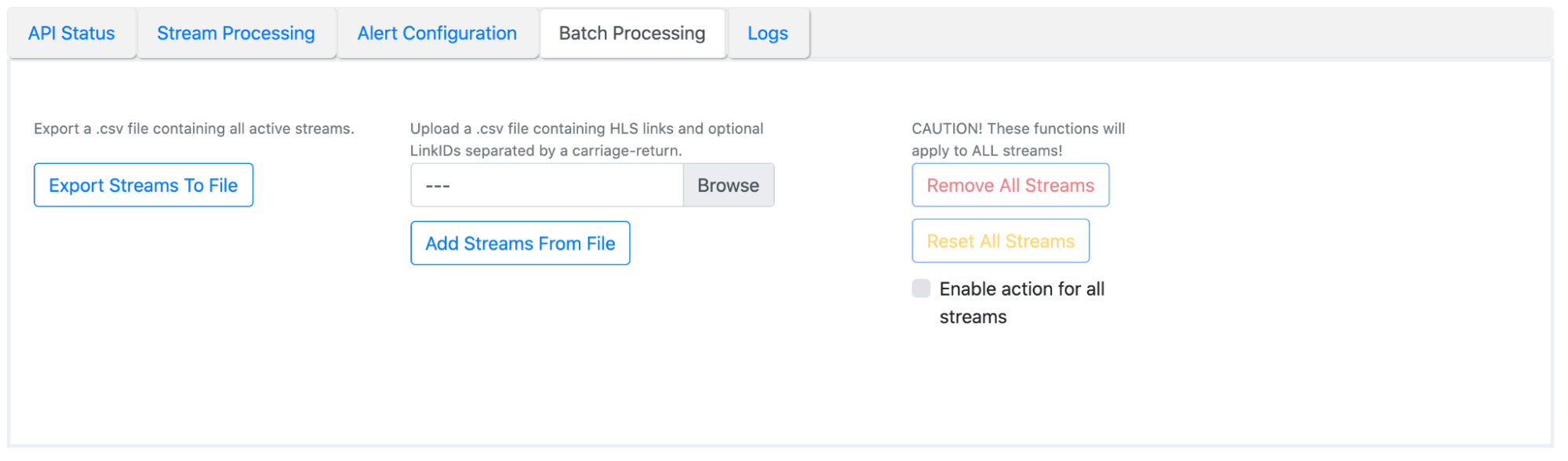The image size is (1568, 461).
Task: Click the 'apply to ALL streams!' warning line
Action: pyautogui.click(x=986, y=151)
